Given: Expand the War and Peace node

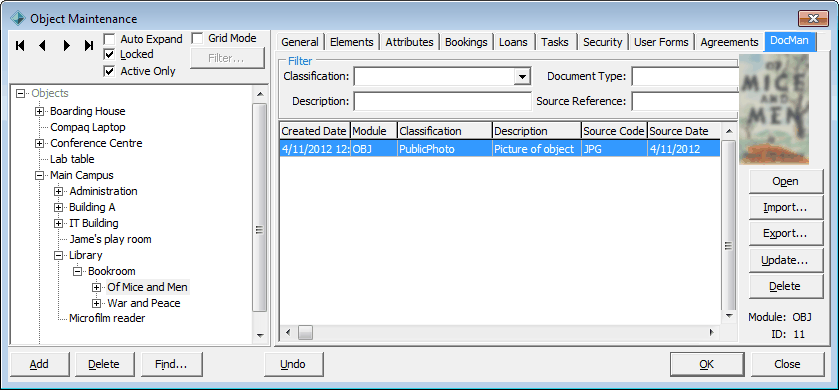Looking at the screenshot, I should (x=96, y=303).
